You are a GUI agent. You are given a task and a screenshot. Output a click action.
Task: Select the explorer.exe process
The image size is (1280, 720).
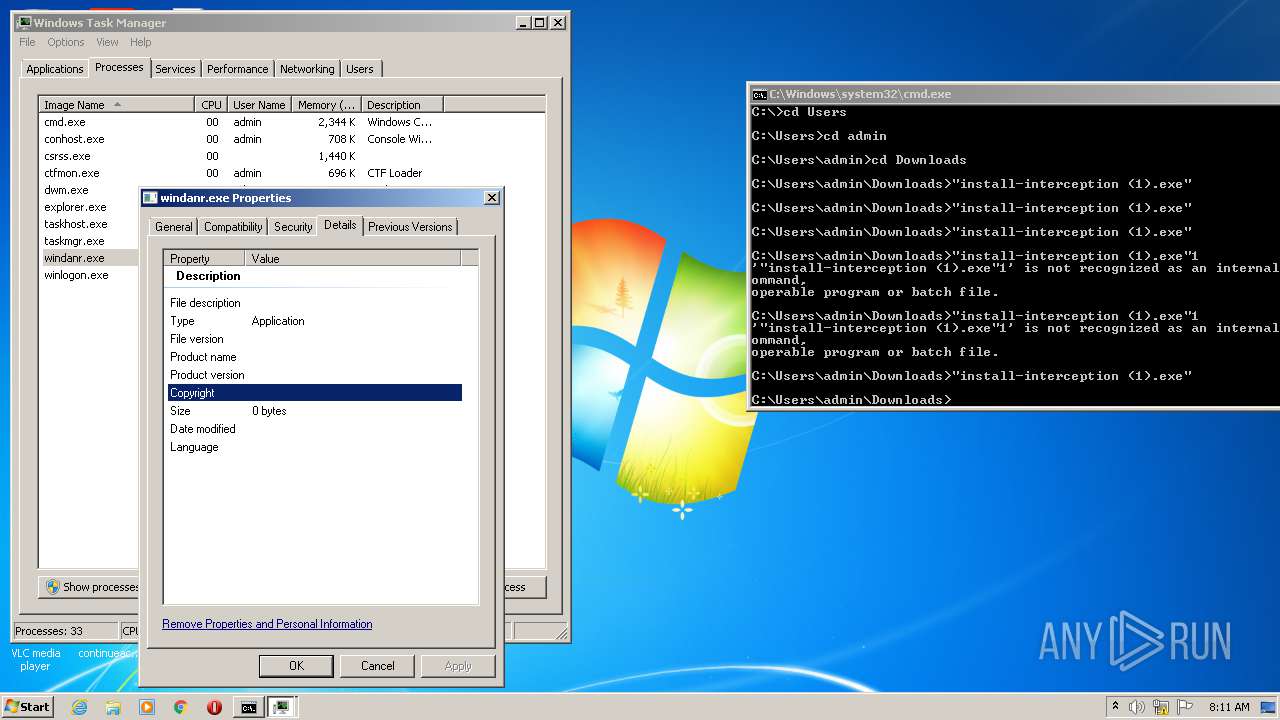click(x=75, y=207)
